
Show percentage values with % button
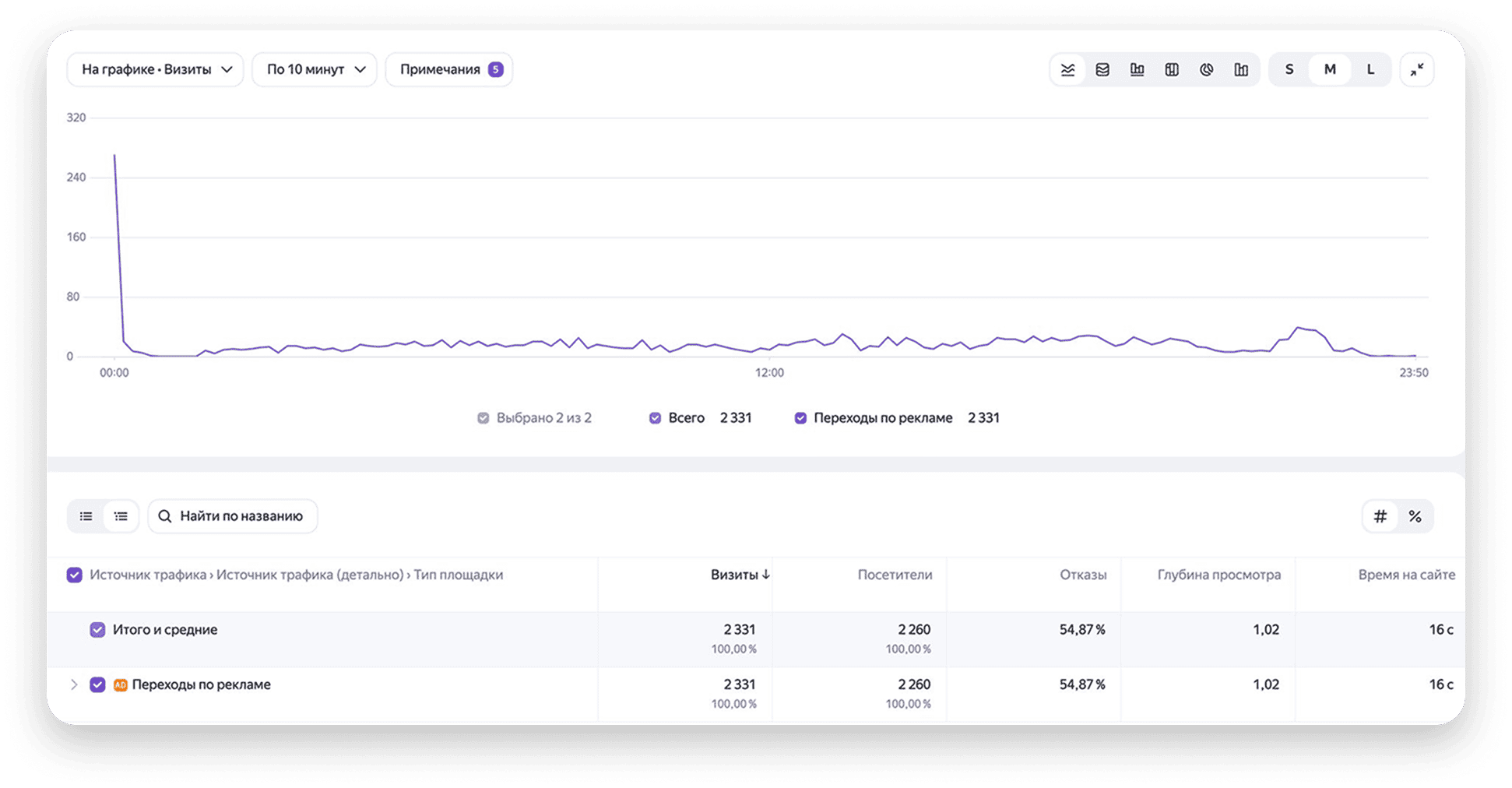point(1415,516)
